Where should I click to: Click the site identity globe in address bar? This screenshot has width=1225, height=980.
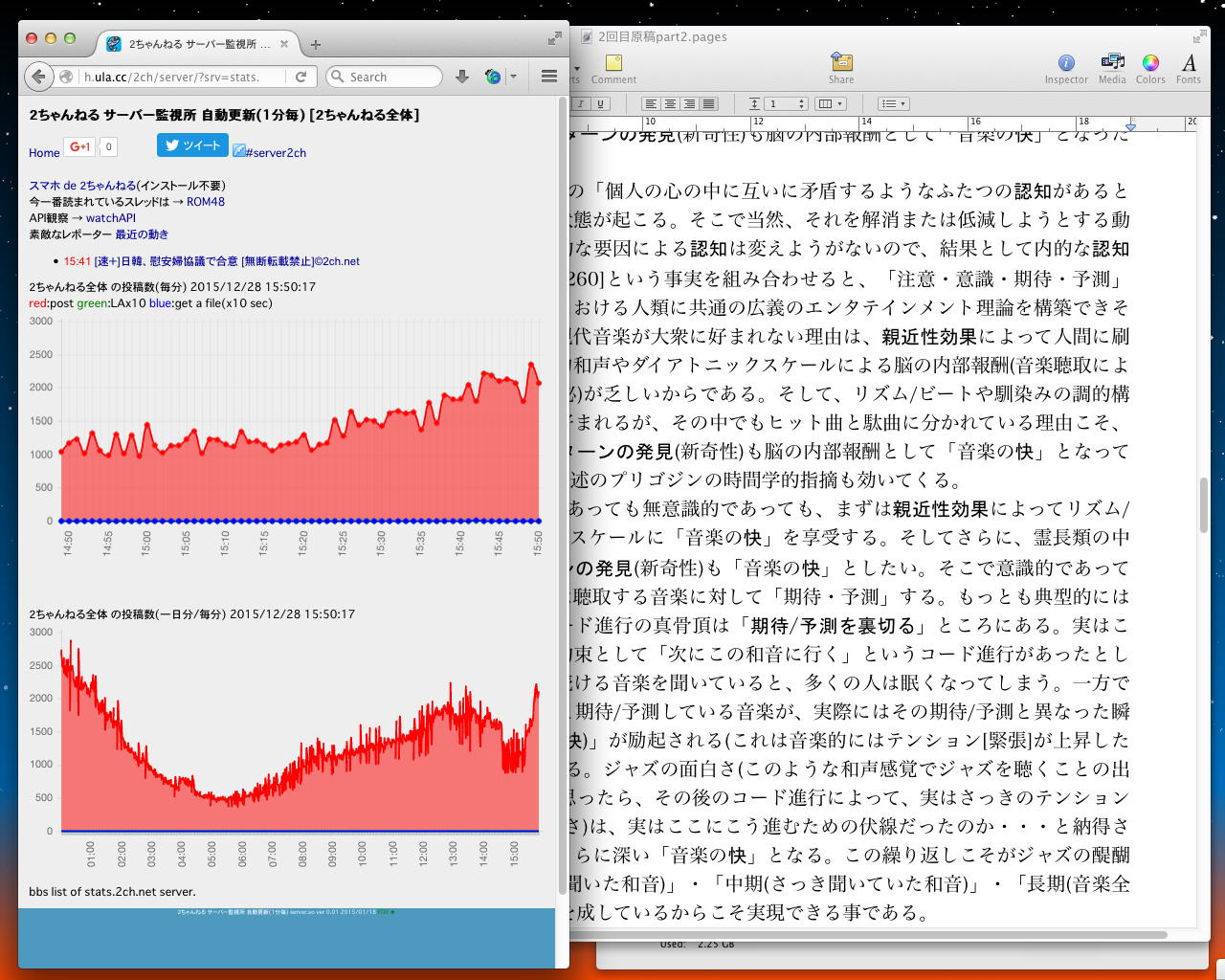(x=66, y=77)
